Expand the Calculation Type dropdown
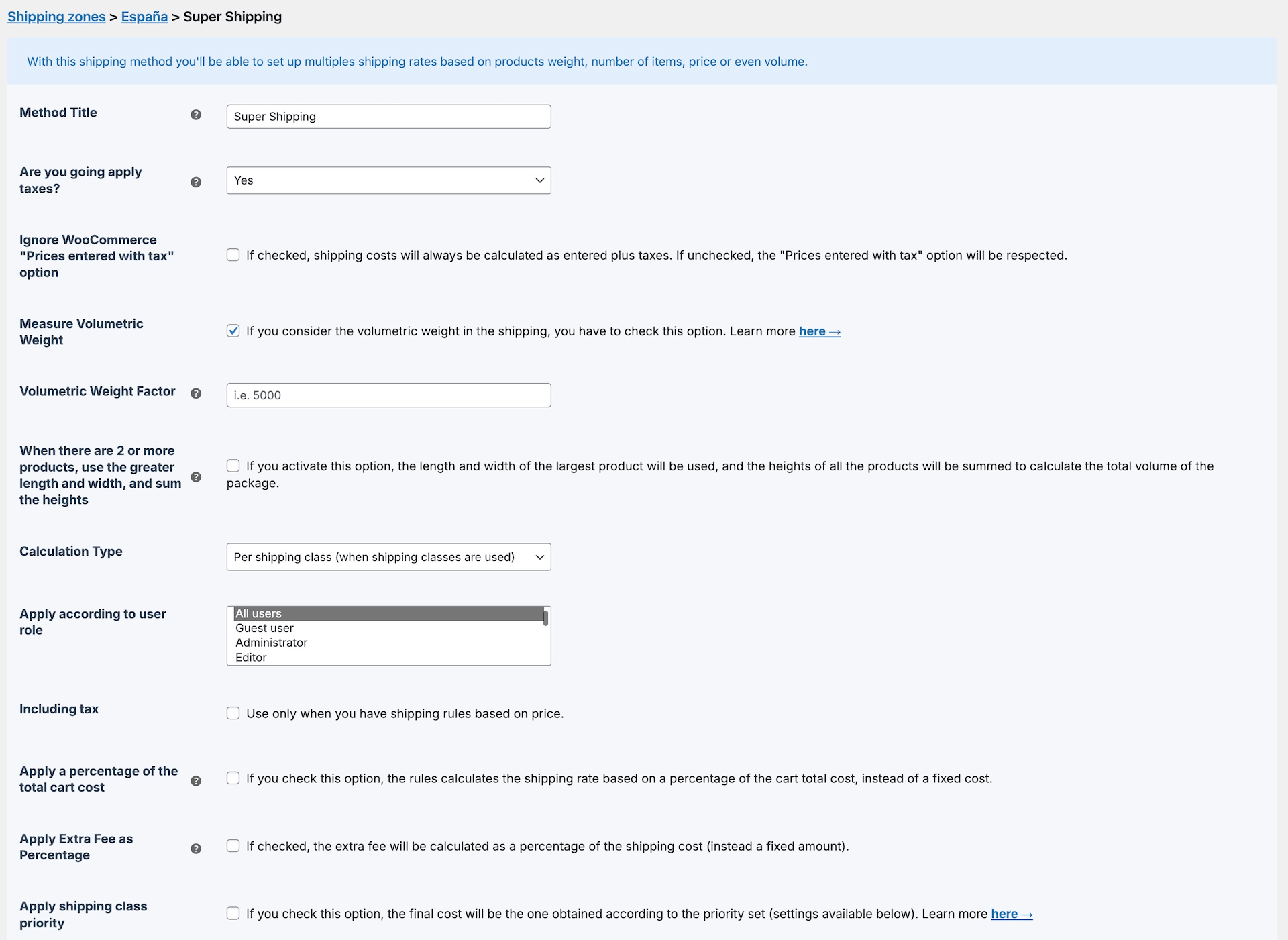Viewport: 1288px width, 940px height. 388,557
